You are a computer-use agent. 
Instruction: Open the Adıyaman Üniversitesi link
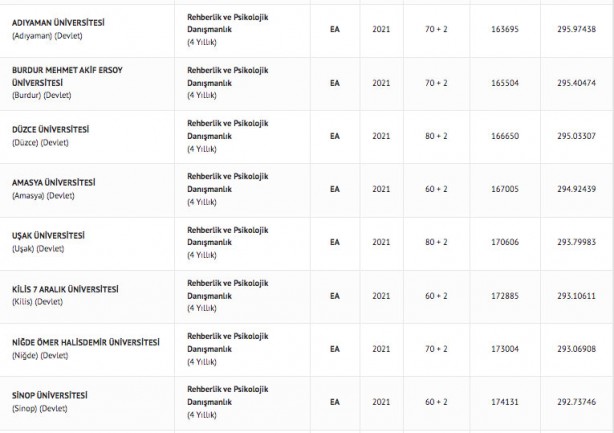pyautogui.click(x=59, y=22)
